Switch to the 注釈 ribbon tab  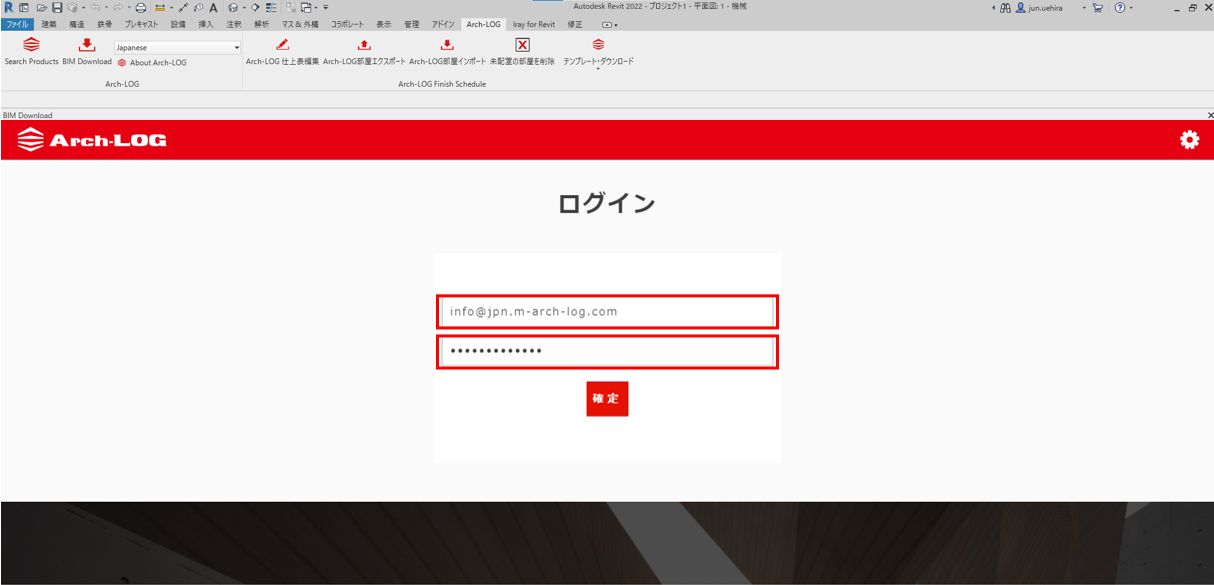point(234,24)
